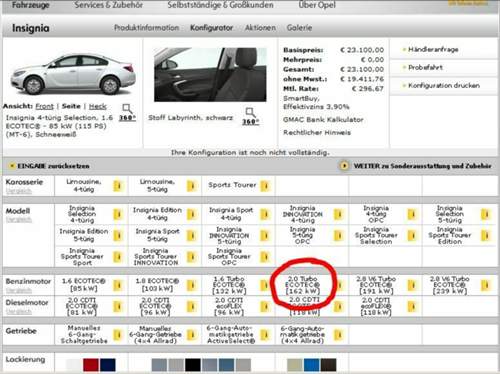
Task: Click info icon for 6-Gang-Automatikgetriebe ActiveSelect
Action: coord(265,334)
